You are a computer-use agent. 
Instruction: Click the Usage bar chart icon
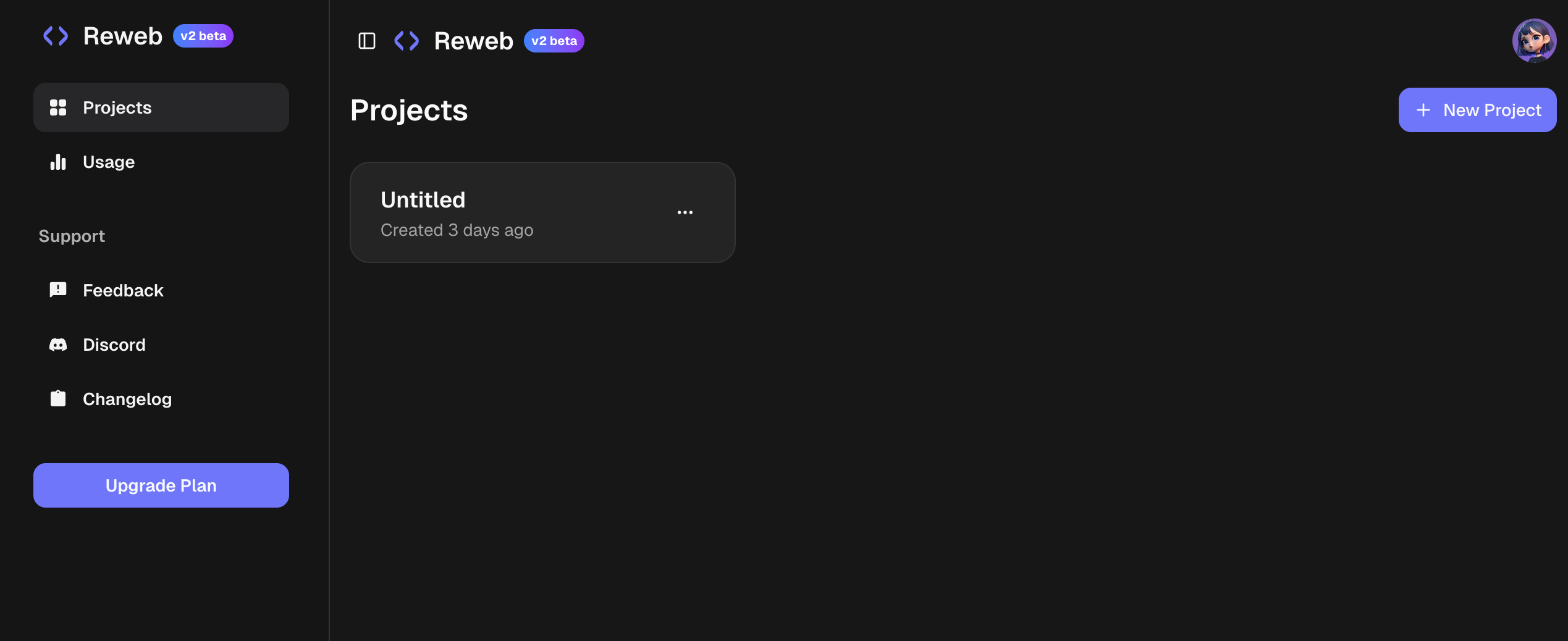(x=58, y=162)
